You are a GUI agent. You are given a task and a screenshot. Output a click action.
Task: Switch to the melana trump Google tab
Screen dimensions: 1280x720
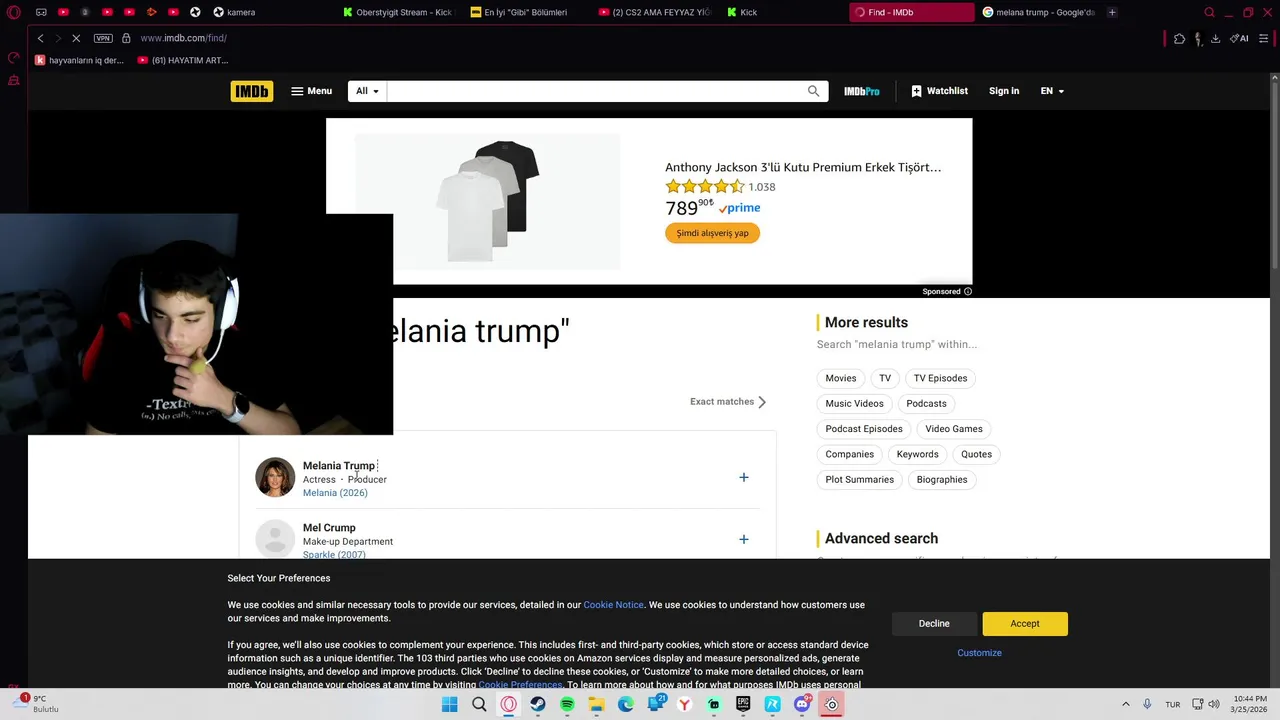(x=1038, y=12)
